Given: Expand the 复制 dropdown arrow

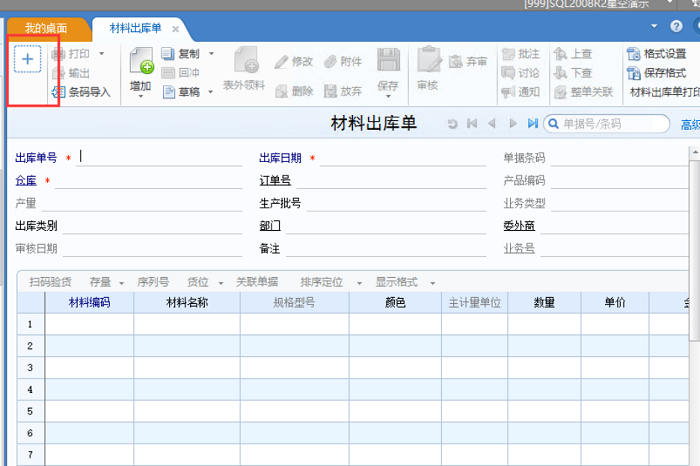Looking at the screenshot, I should [211, 54].
